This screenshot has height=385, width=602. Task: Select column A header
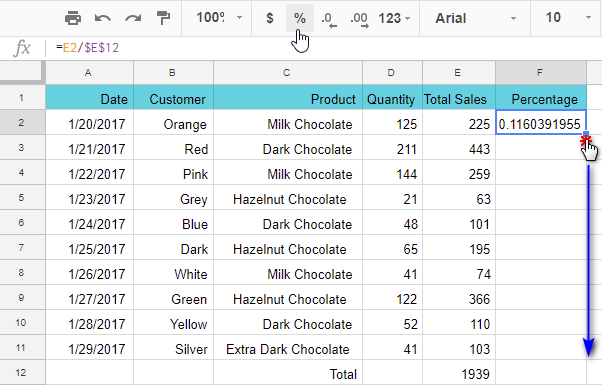pyautogui.click(x=89, y=73)
